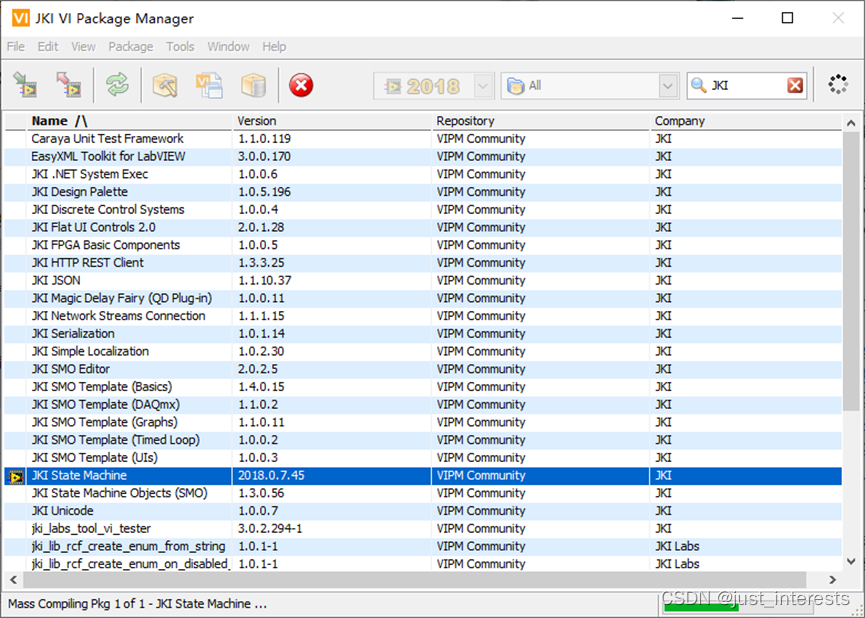
Task: Sort by the Name column header
Action: pos(130,121)
